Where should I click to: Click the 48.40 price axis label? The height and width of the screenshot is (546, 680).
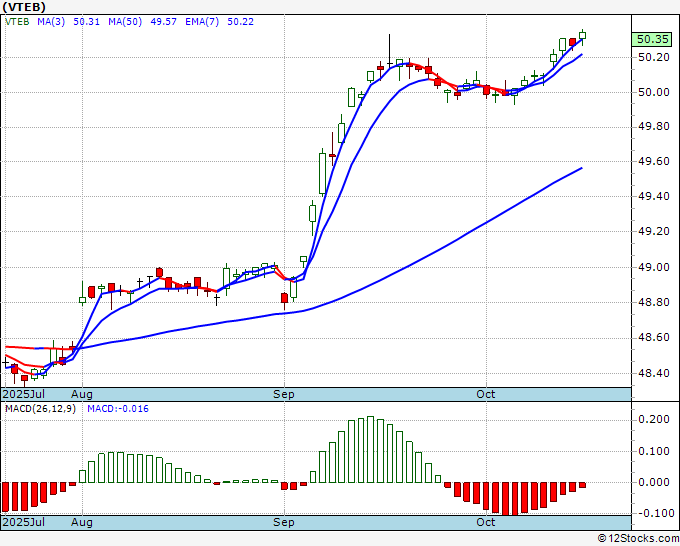[x=654, y=373]
